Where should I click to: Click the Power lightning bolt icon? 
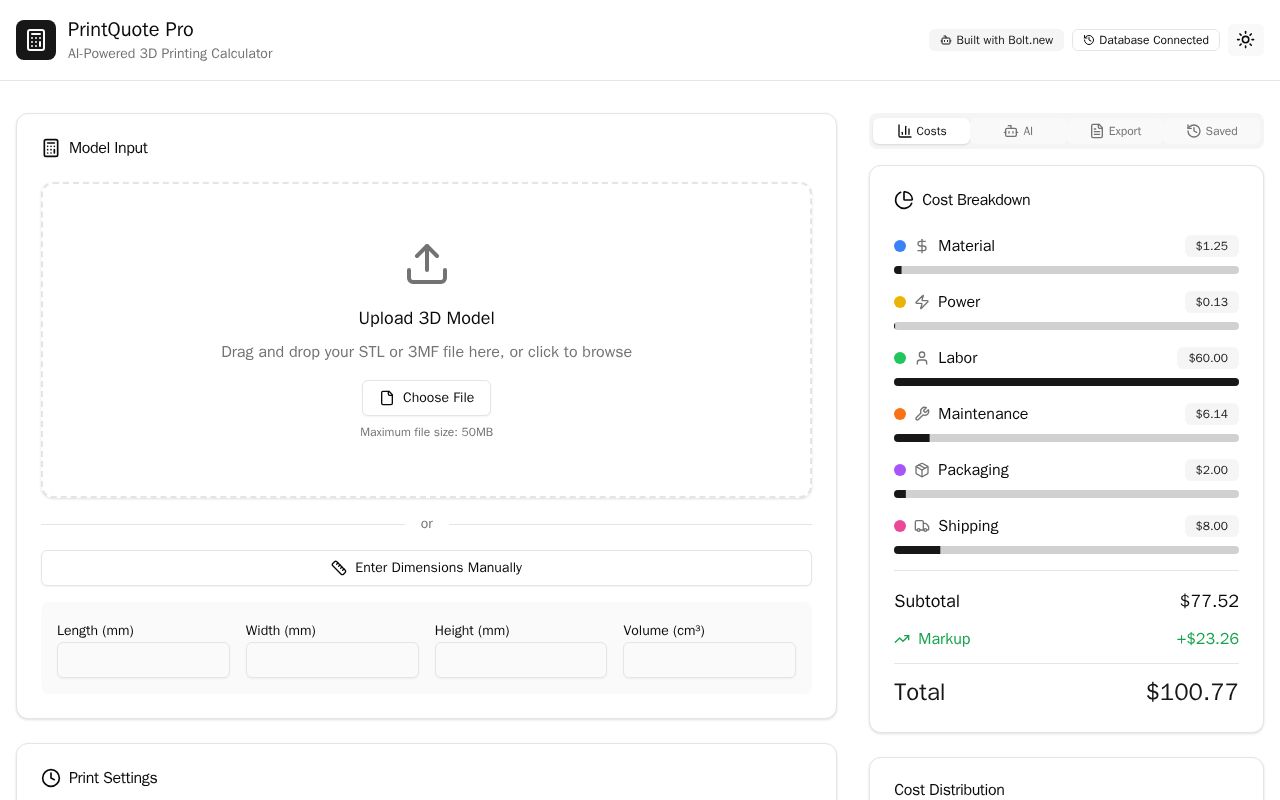click(922, 302)
